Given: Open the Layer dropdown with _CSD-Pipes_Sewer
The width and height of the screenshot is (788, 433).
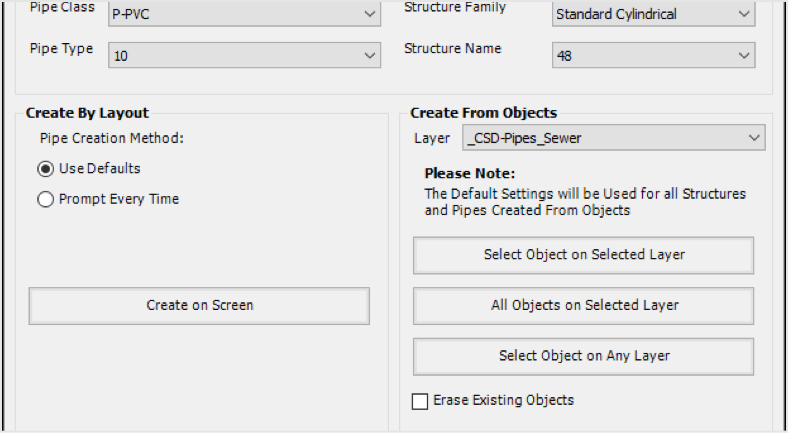Looking at the screenshot, I should 614,138.
